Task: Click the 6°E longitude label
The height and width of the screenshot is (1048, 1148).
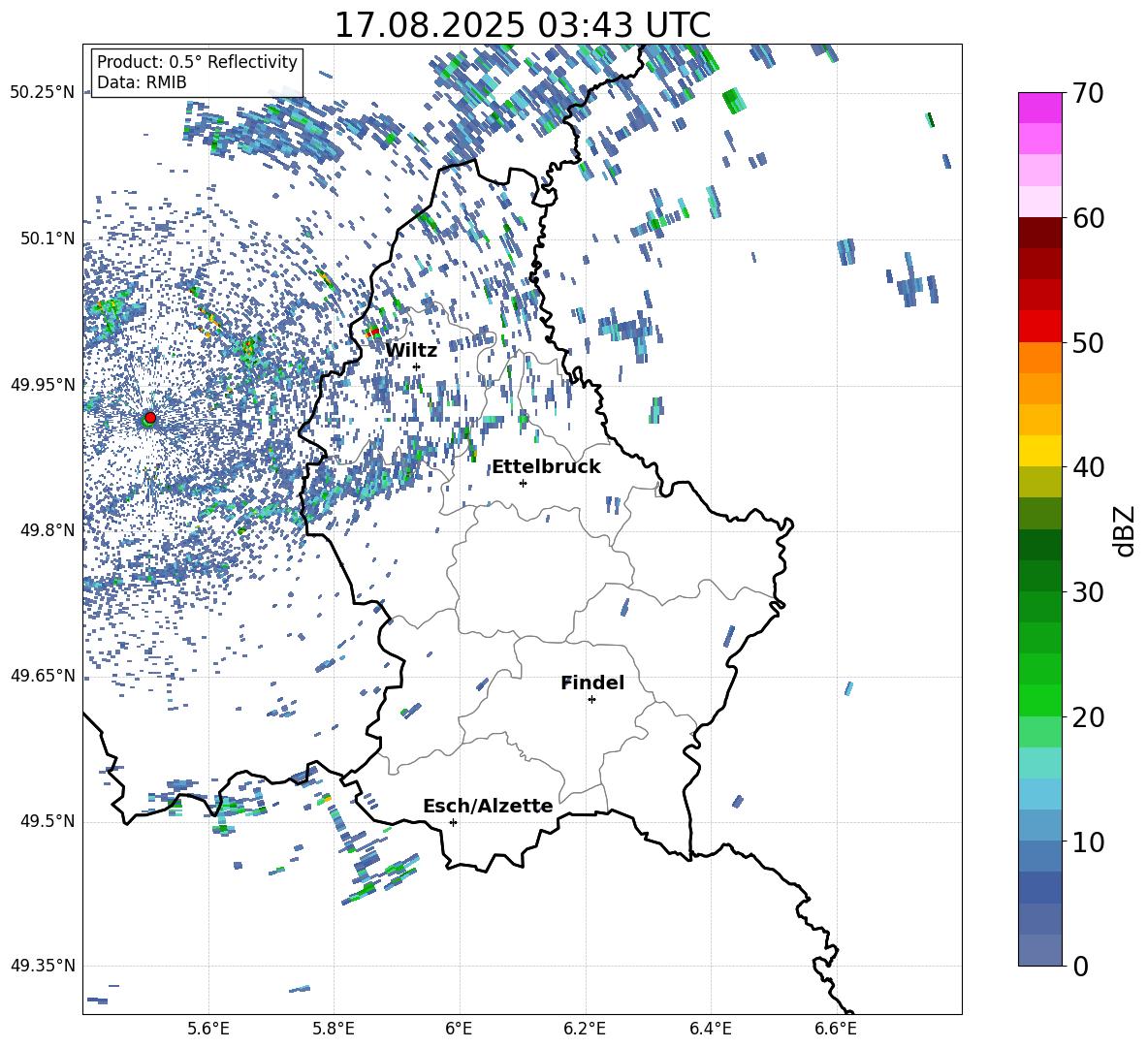Action: pyautogui.click(x=459, y=1029)
